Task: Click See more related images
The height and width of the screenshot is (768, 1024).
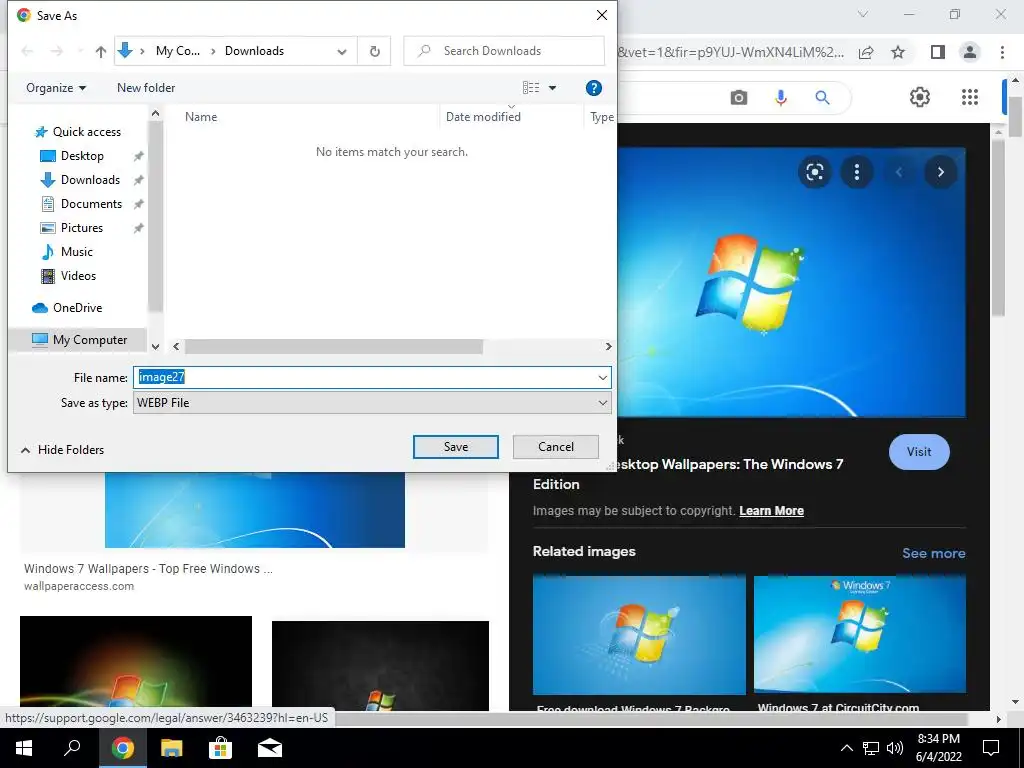Action: coord(933,553)
